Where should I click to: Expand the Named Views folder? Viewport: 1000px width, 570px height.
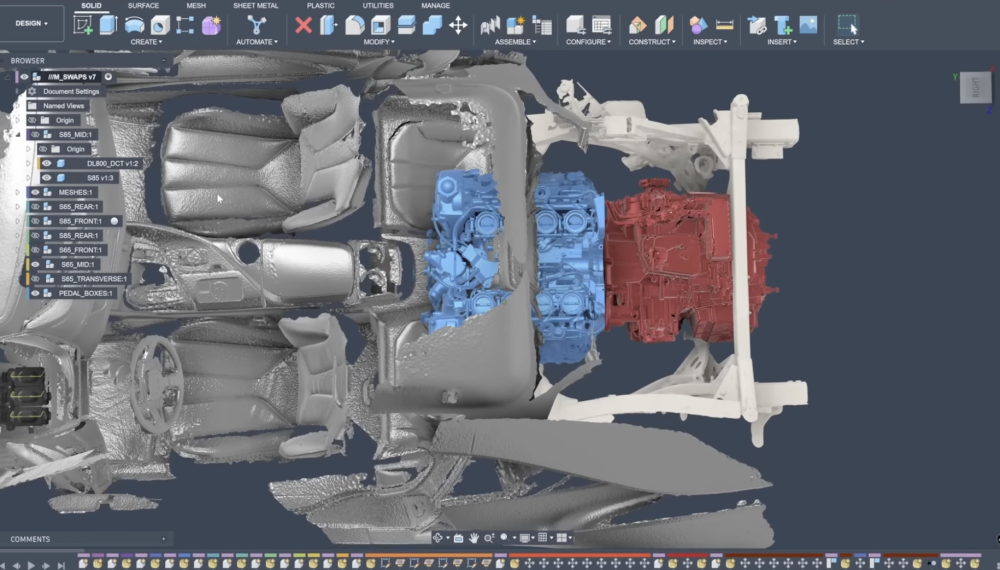(x=17, y=106)
